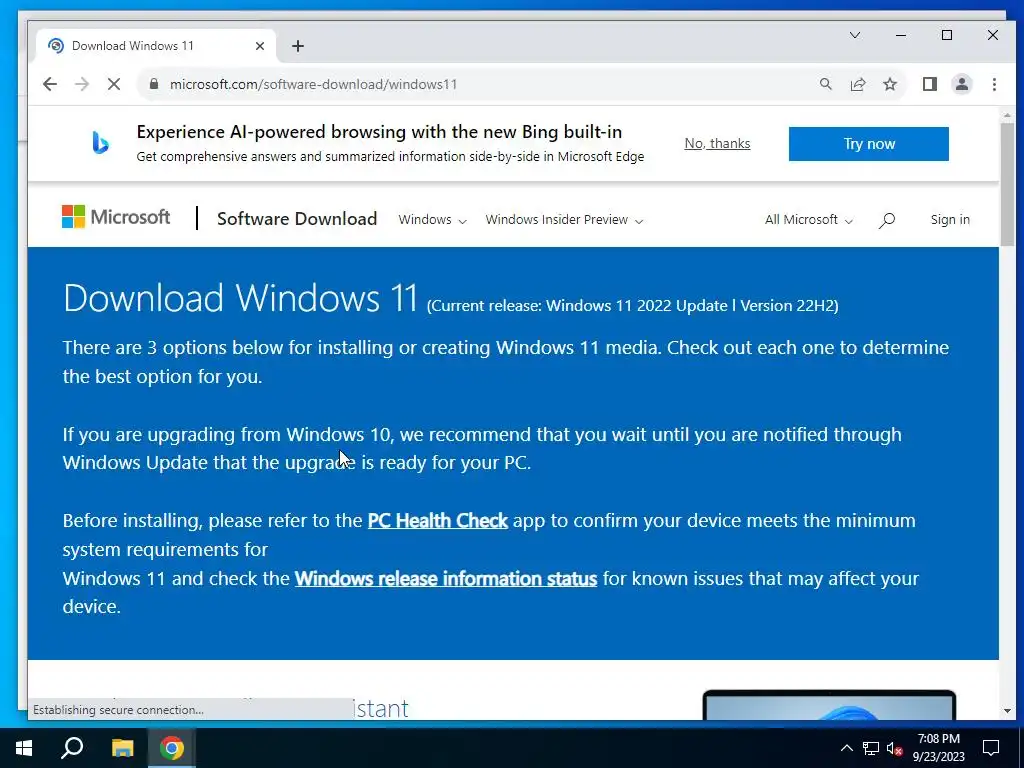Click Chrome icon in taskbar
This screenshot has width=1024, height=768.
point(171,748)
